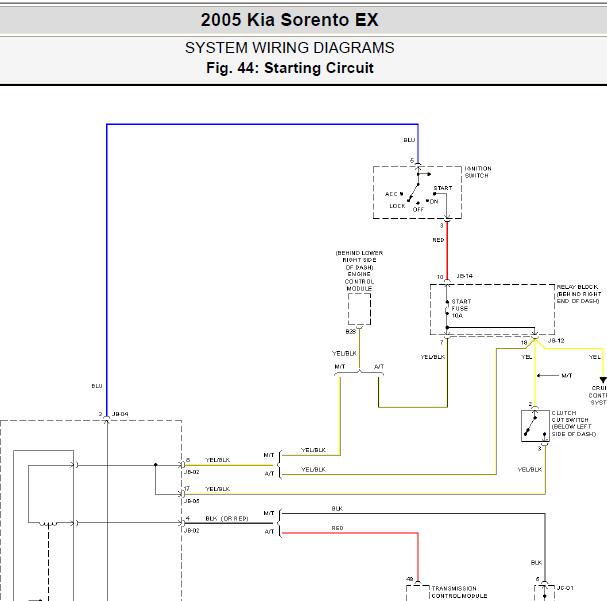Select the JB-12 connector label
Screen dimensions: 607x601
(556, 341)
